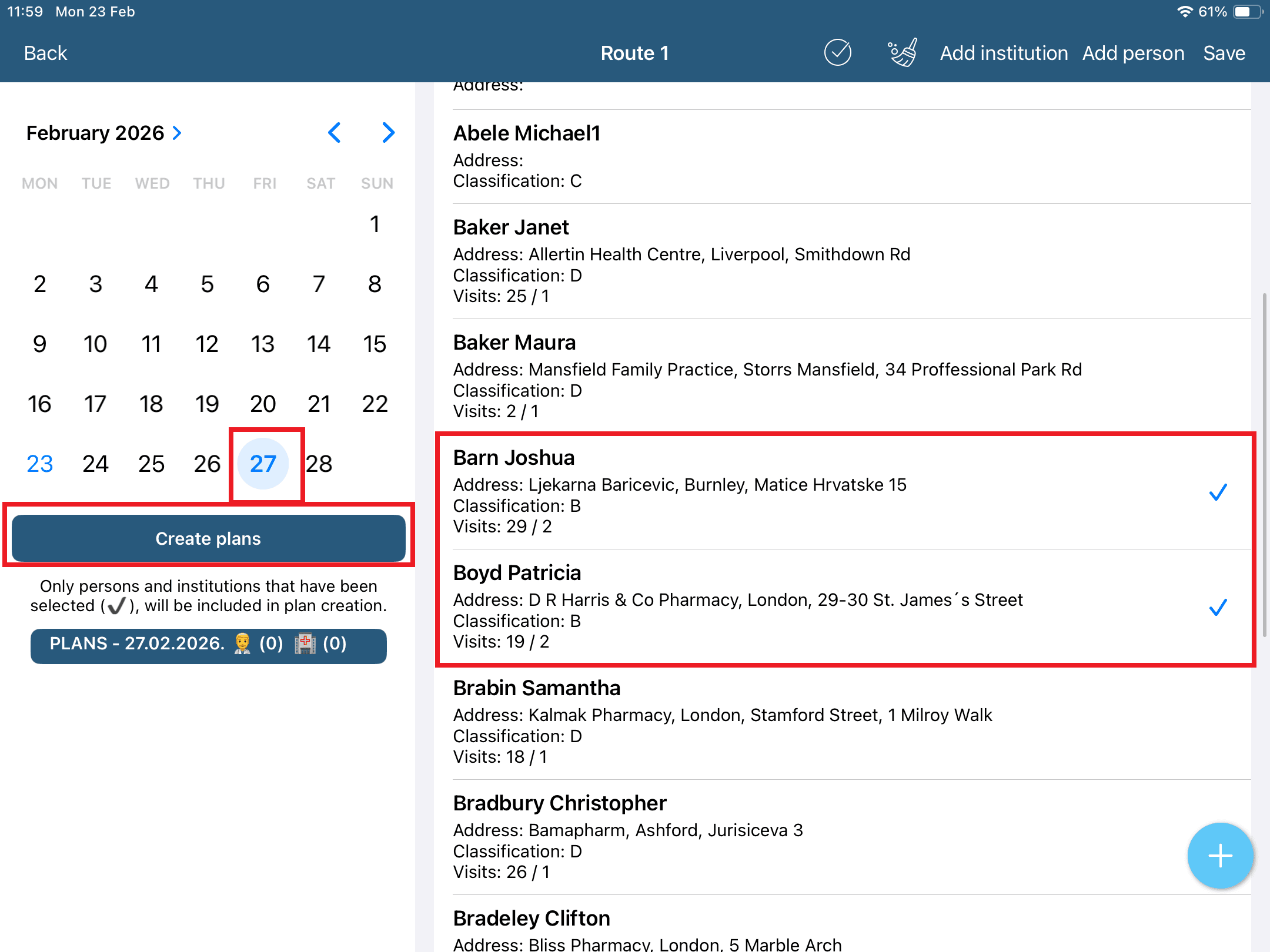This screenshot has width=1270, height=952.
Task: Uncheck Boyd Patricia checkmark
Action: pos(1218,607)
